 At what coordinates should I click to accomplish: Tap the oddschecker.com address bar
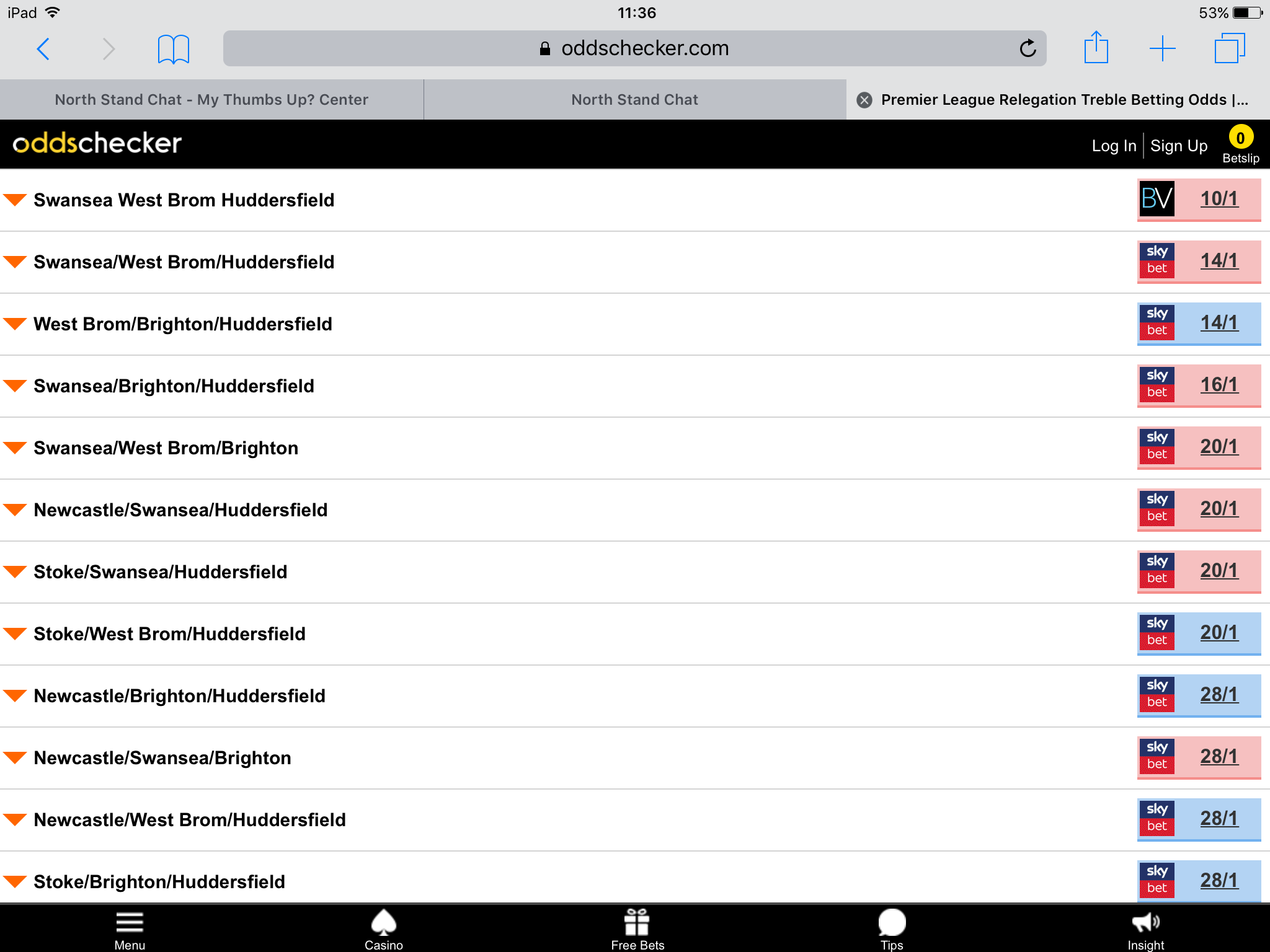tap(634, 48)
